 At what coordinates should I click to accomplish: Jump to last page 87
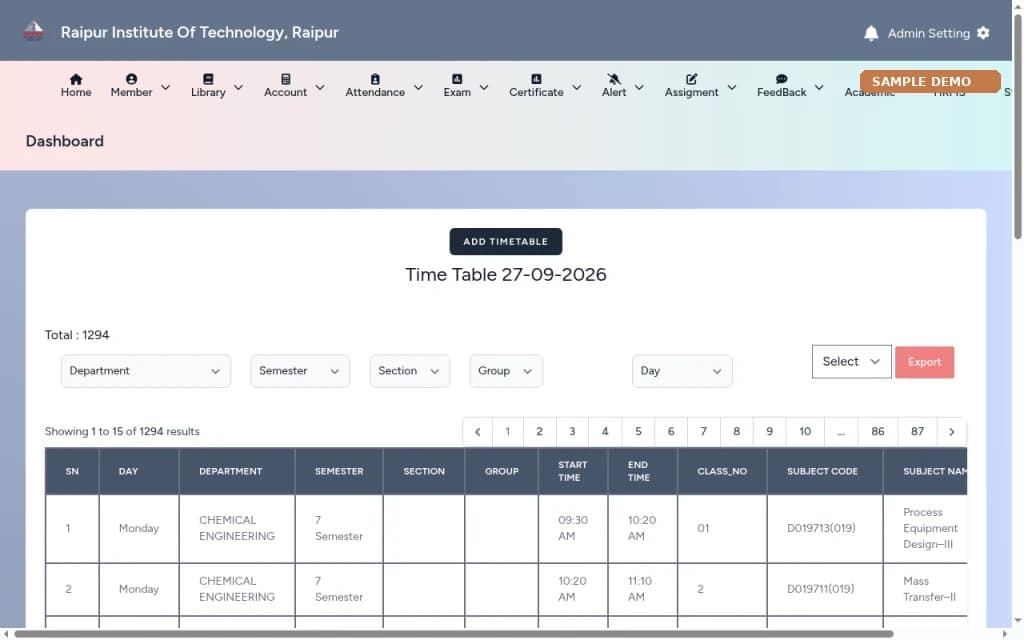(x=917, y=432)
